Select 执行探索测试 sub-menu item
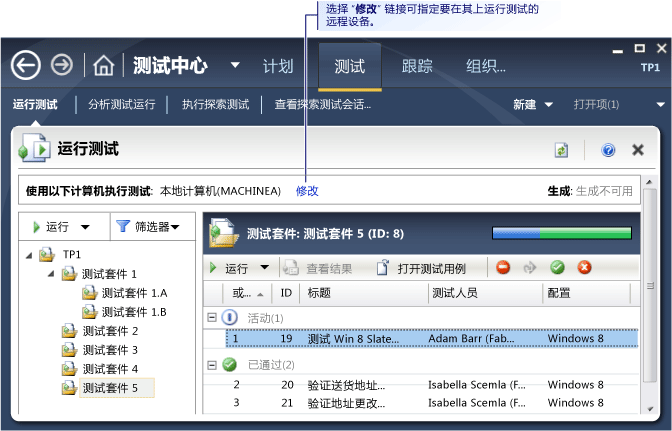The height and width of the screenshot is (431, 672). click(x=216, y=105)
